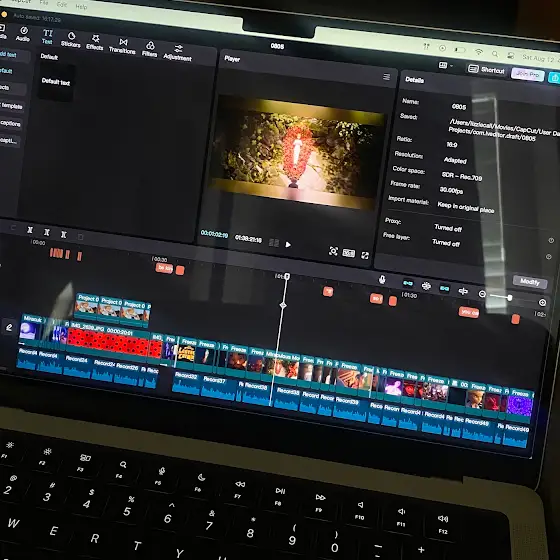Viewport: 560px width, 560px height.
Task: Play the preview in the Player
Action: tap(288, 245)
